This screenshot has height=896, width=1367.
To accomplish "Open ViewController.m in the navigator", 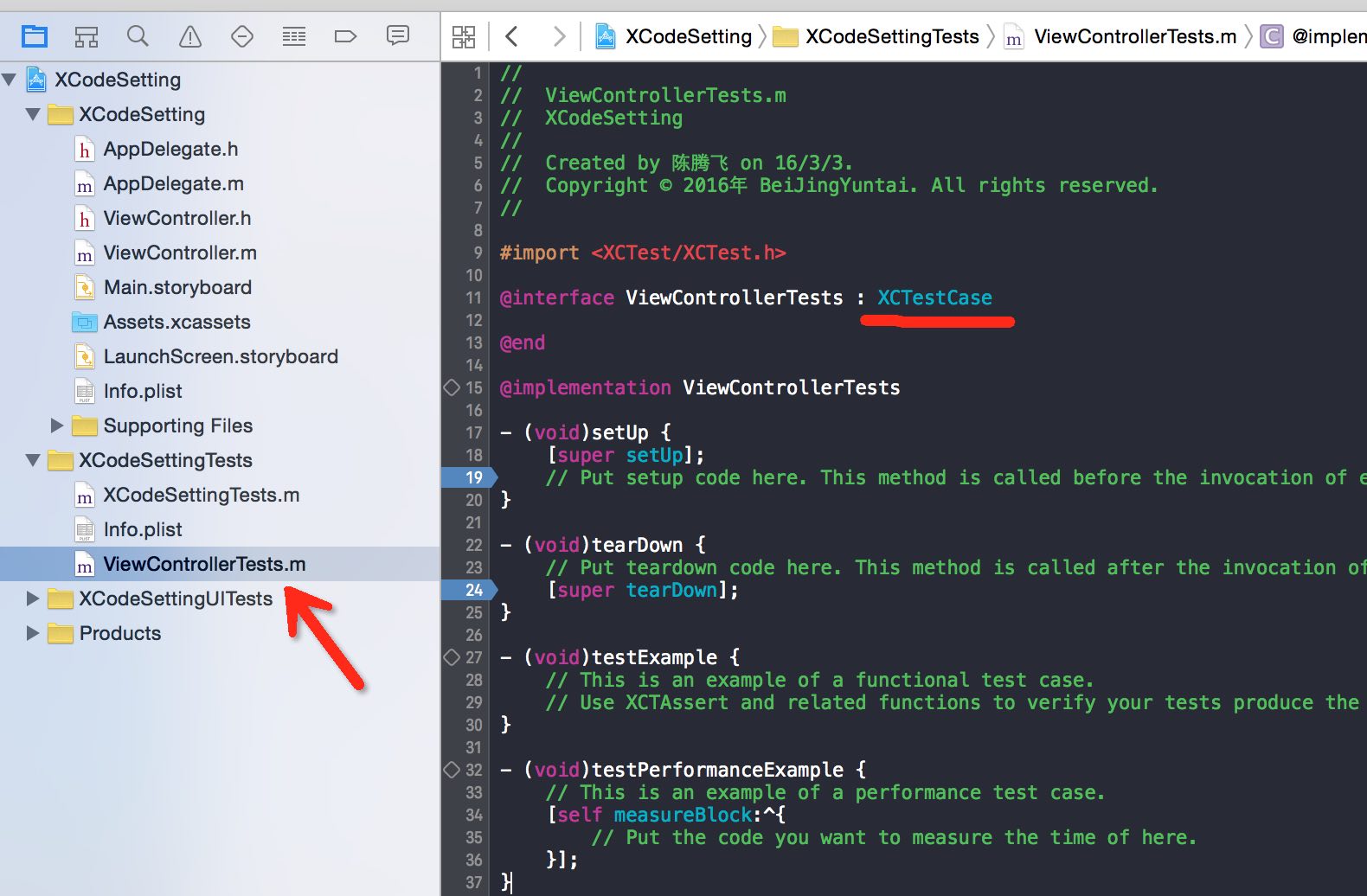I will 180,253.
